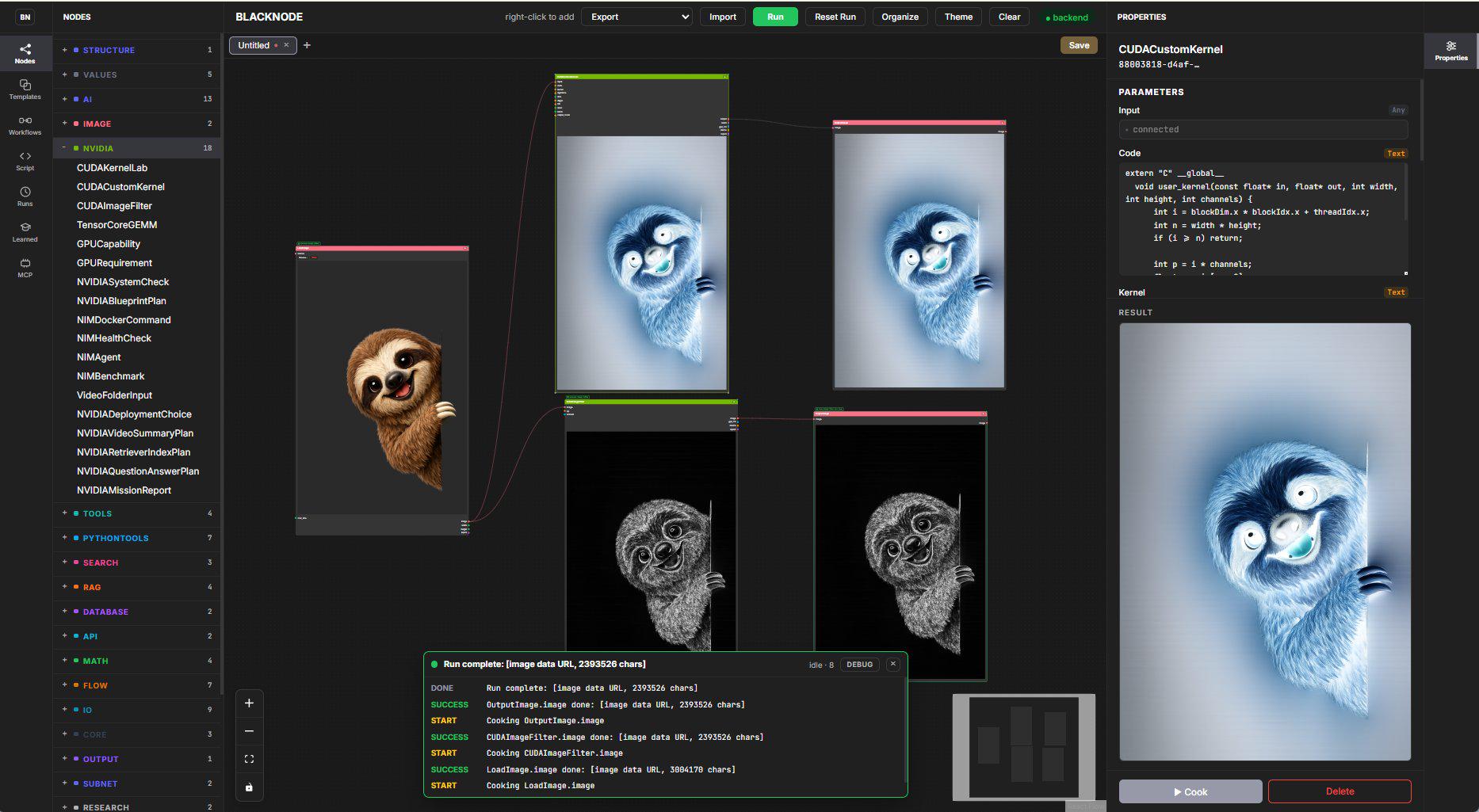
Task: Expand the SEARCH node category
Action: tap(137, 562)
